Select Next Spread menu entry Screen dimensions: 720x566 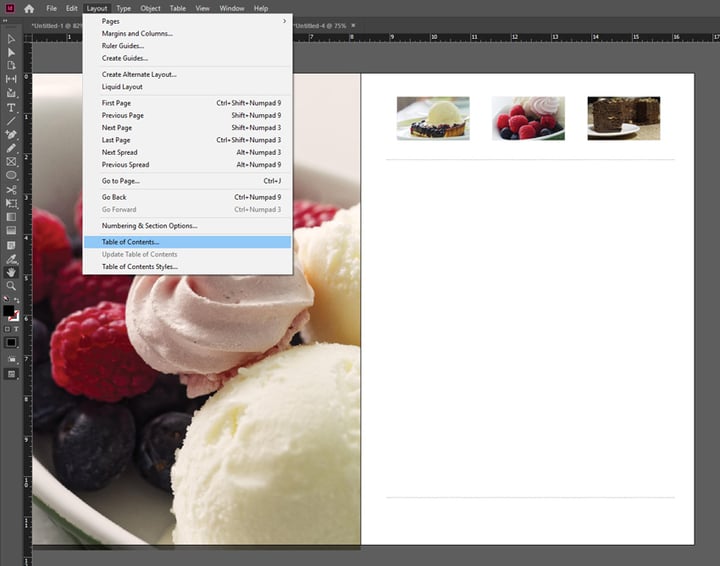click(187, 152)
